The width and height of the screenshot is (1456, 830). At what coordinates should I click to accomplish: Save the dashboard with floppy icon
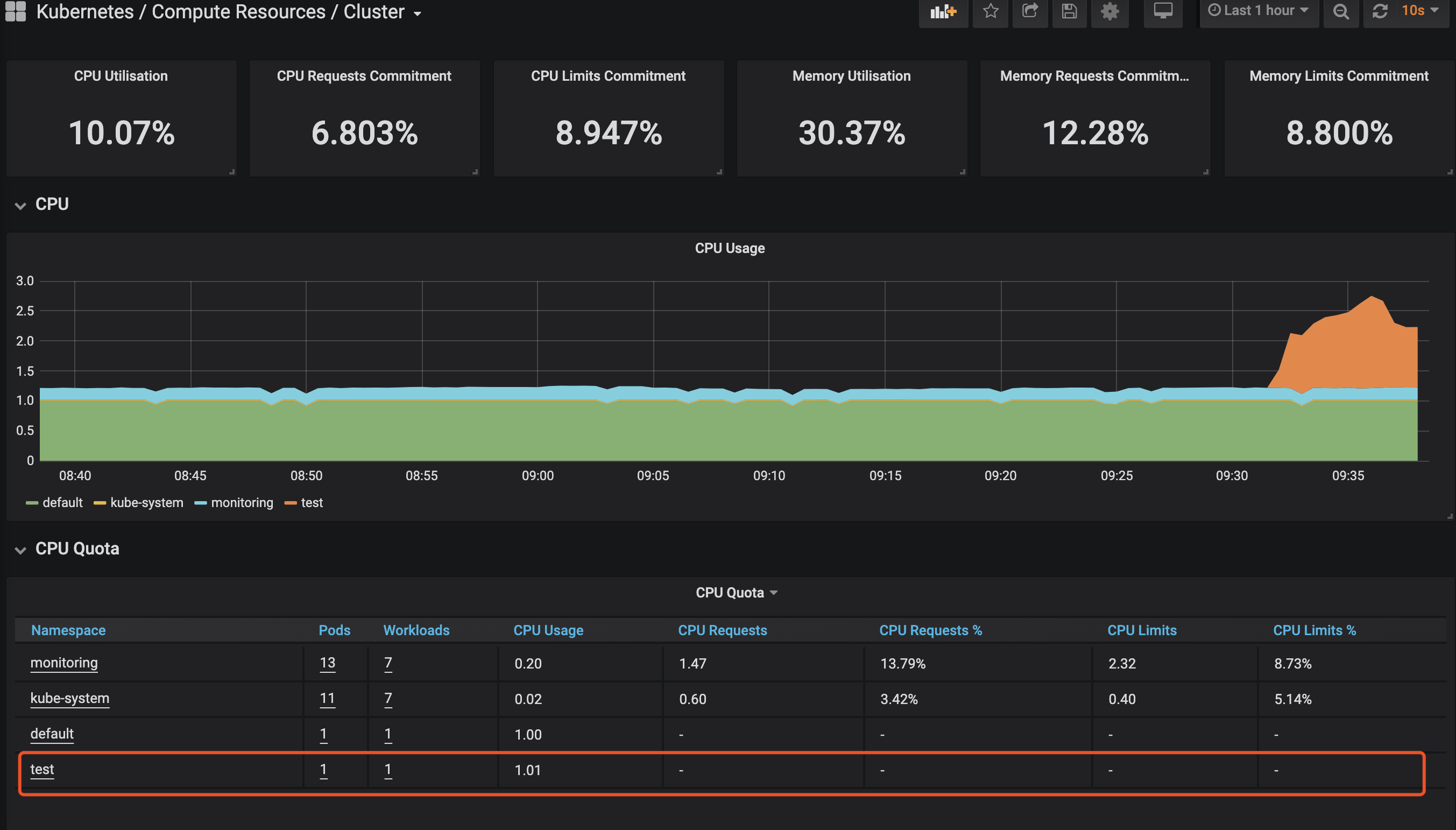pyautogui.click(x=1069, y=11)
